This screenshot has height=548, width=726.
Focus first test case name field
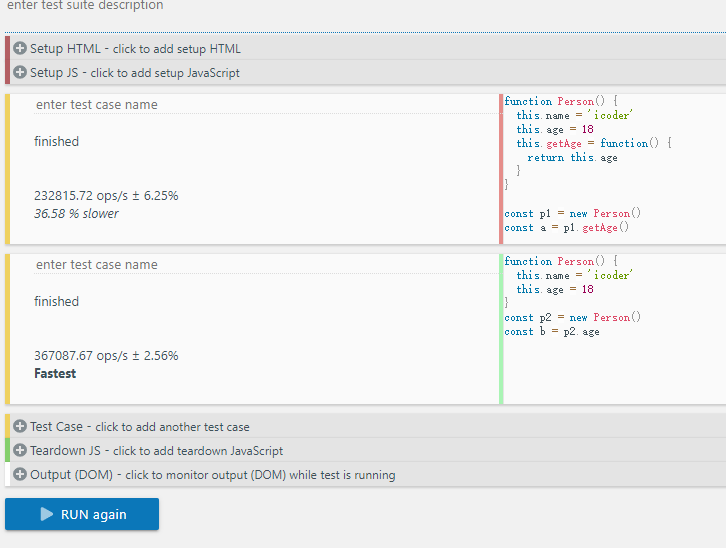266,105
